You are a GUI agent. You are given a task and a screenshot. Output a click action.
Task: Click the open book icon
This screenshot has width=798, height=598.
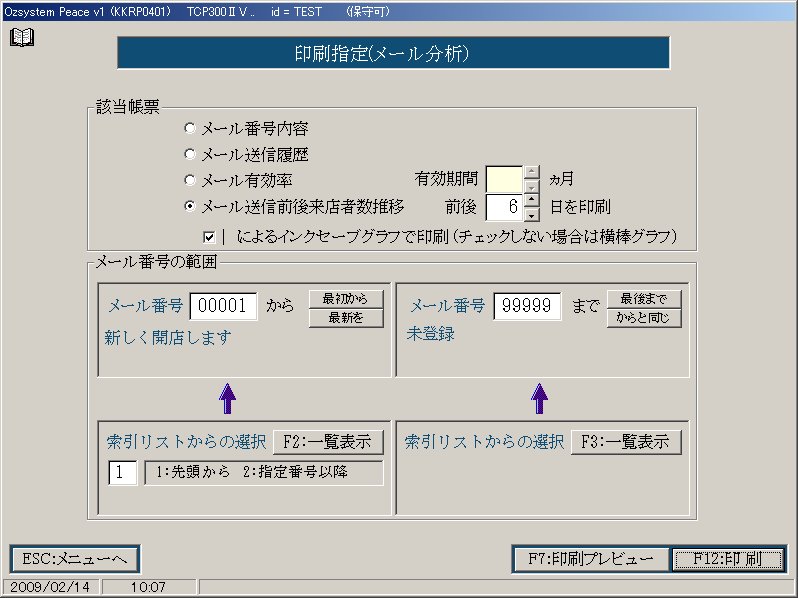[22, 38]
